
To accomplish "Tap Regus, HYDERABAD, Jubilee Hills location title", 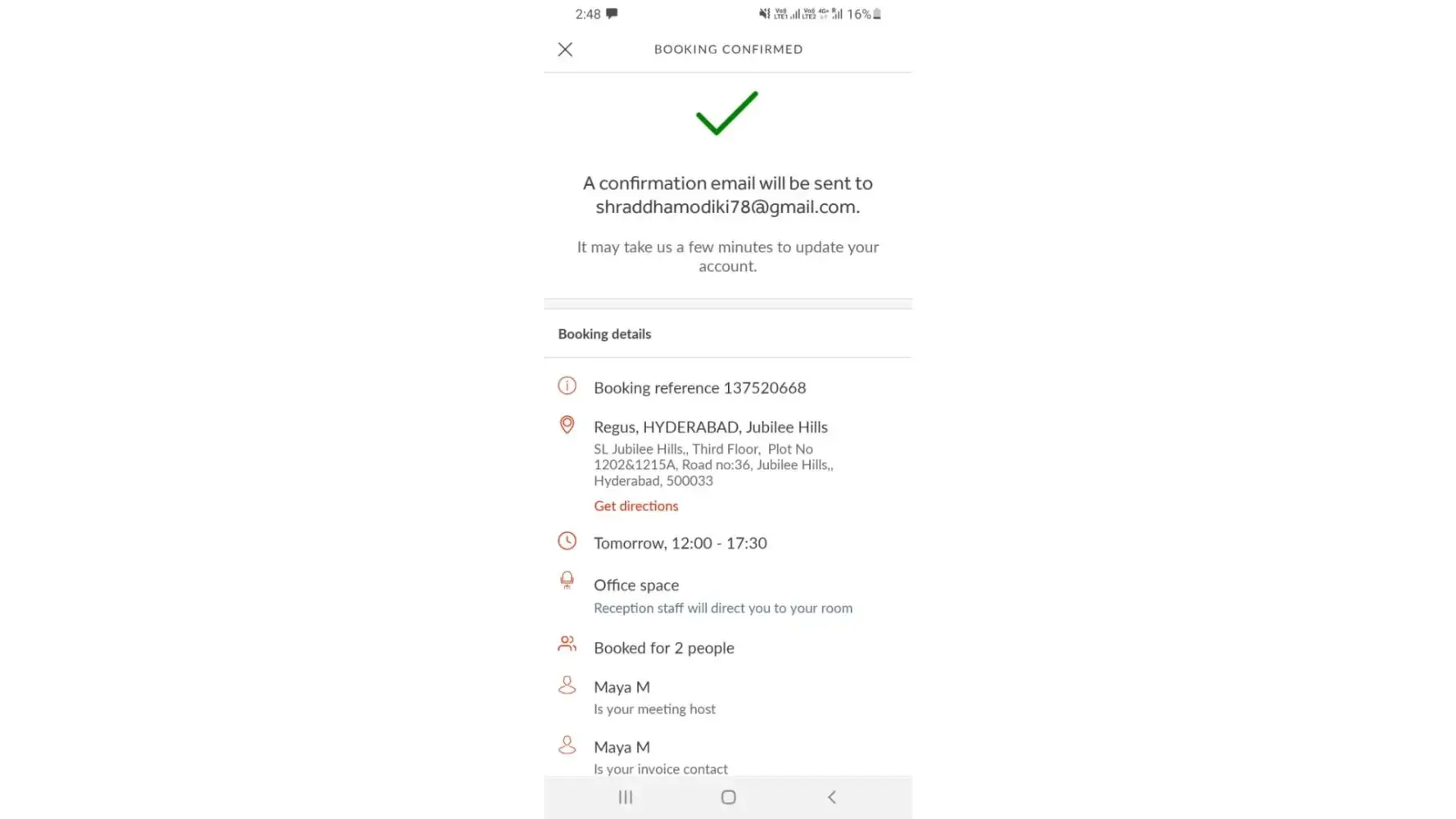I will [x=710, y=428].
